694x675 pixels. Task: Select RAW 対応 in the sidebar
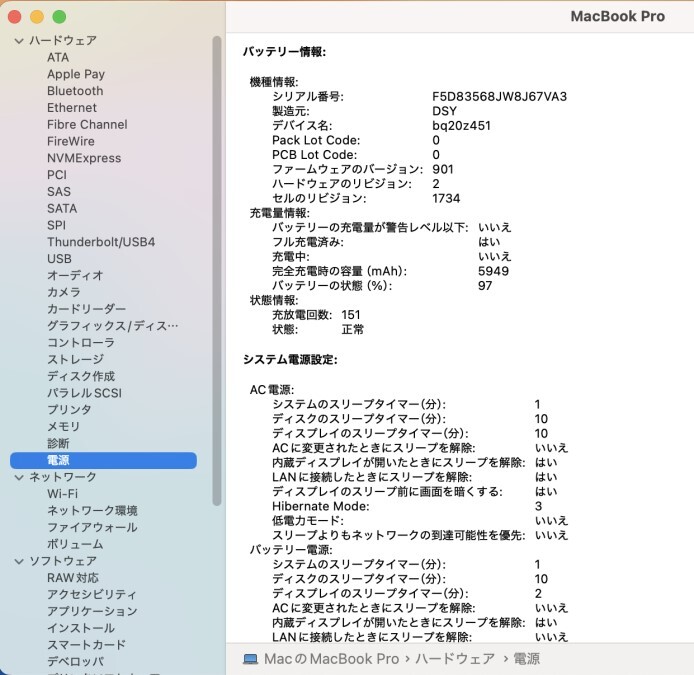(x=73, y=578)
